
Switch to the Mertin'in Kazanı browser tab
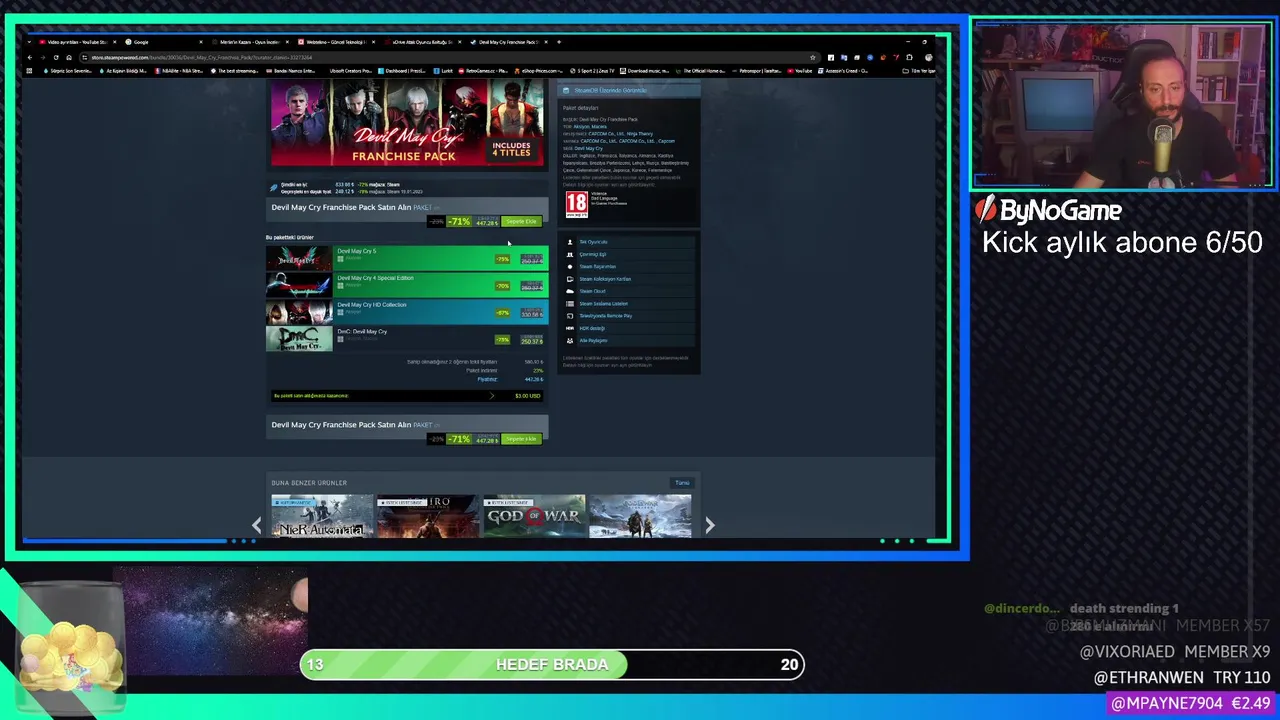point(250,42)
